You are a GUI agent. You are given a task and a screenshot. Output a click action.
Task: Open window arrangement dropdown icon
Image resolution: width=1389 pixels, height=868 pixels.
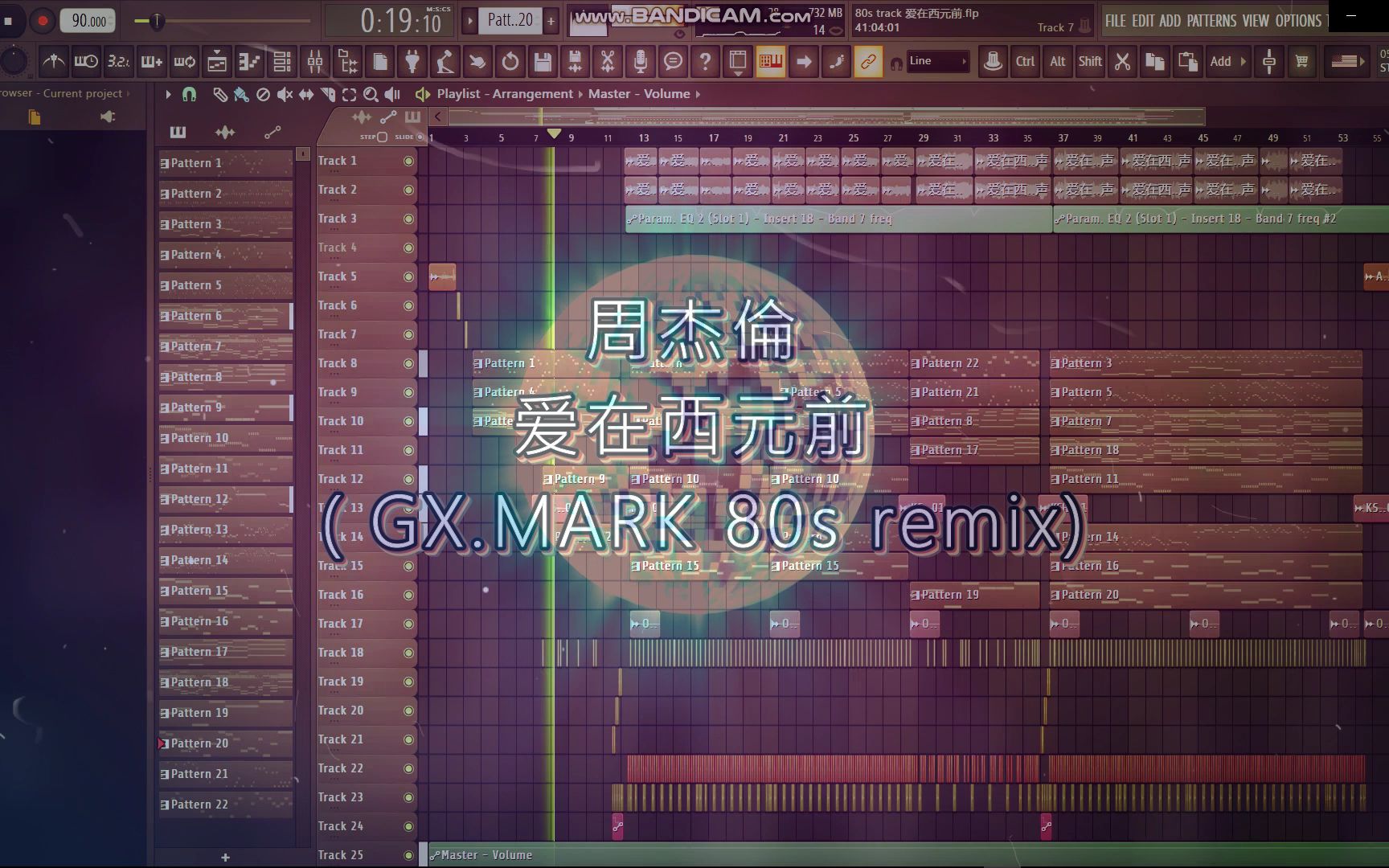(x=738, y=61)
